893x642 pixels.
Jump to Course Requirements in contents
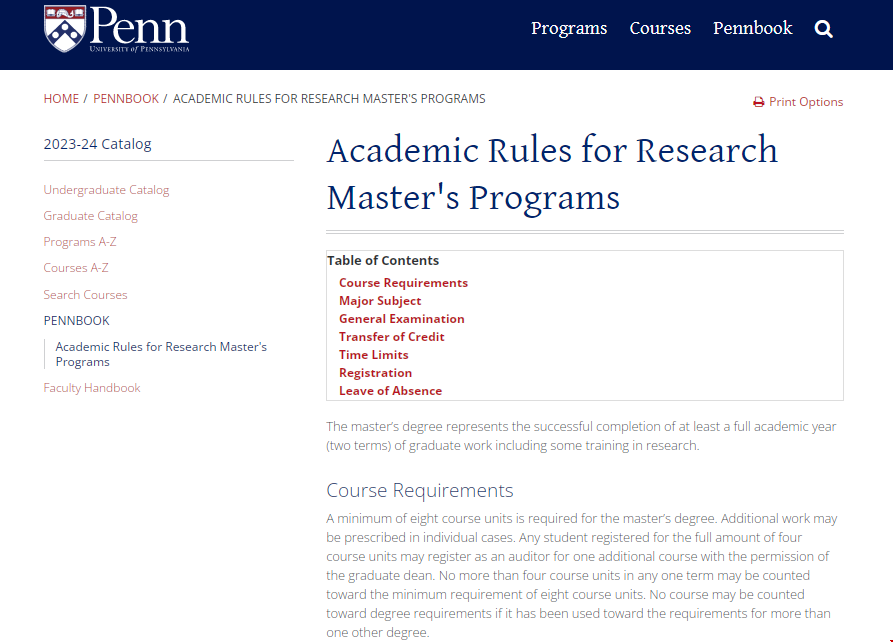pos(403,283)
